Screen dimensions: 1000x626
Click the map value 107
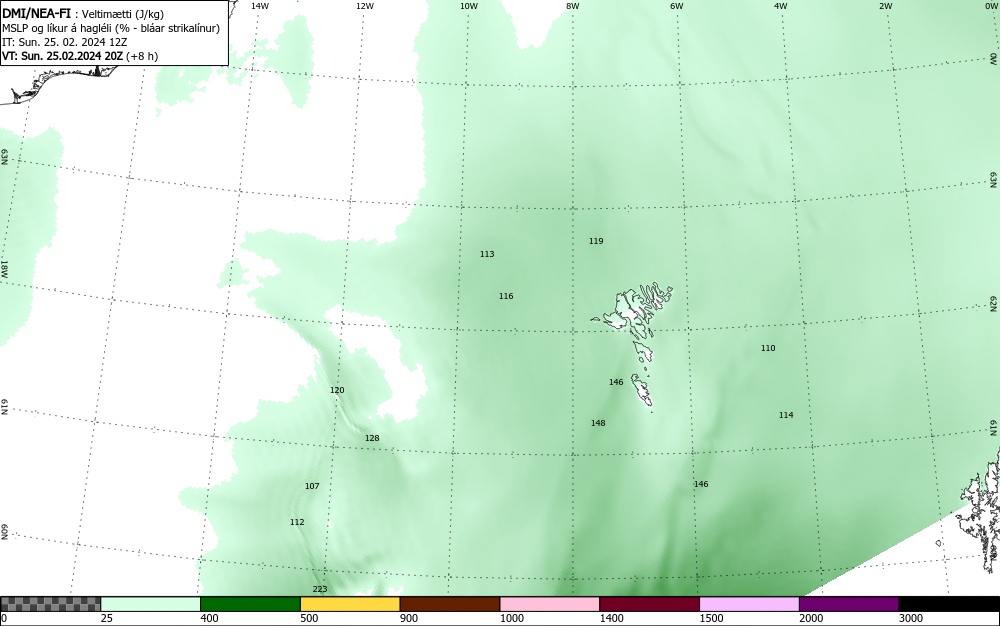point(312,486)
